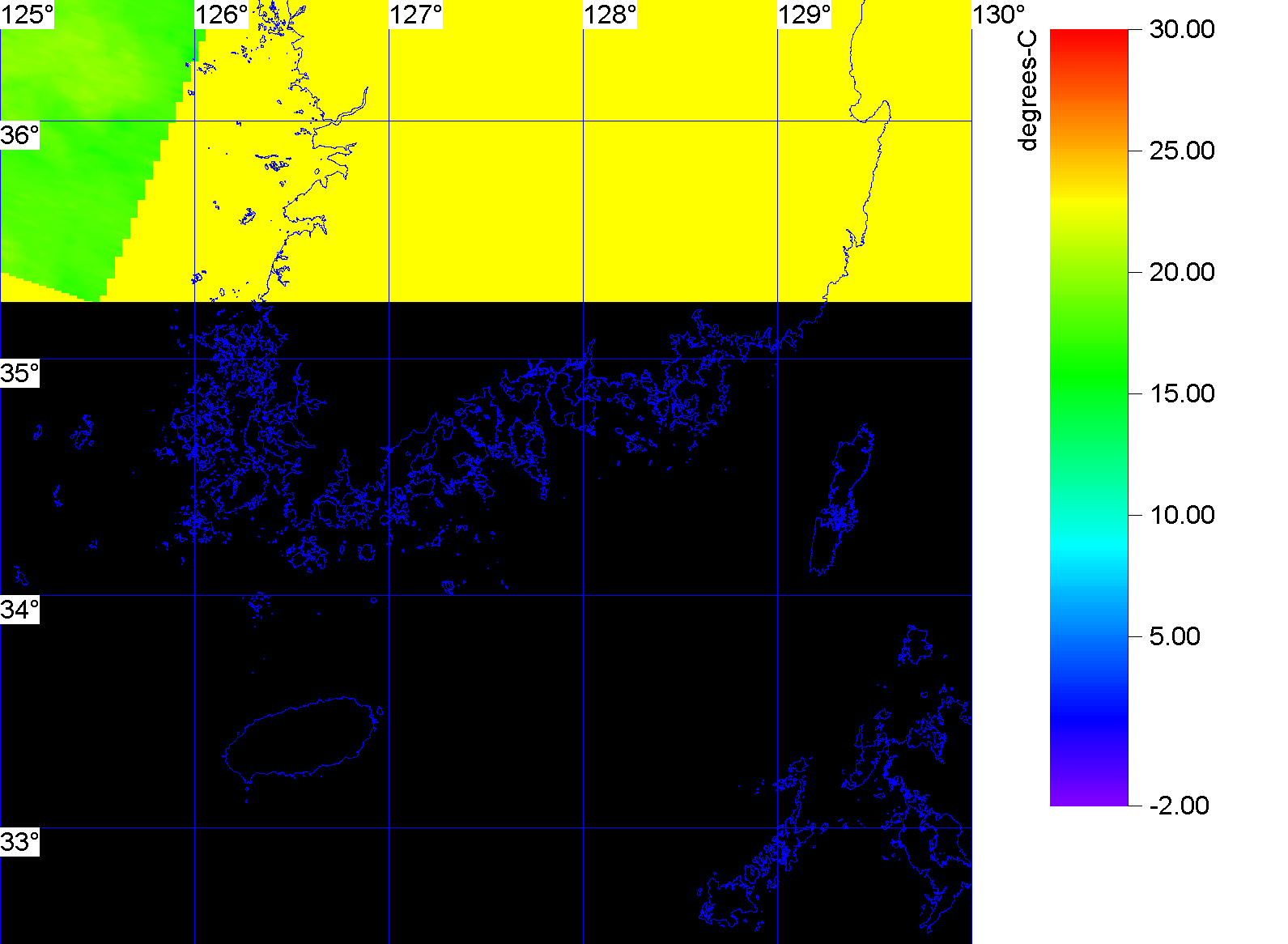Click the 126° longitude label

[x=222, y=15]
